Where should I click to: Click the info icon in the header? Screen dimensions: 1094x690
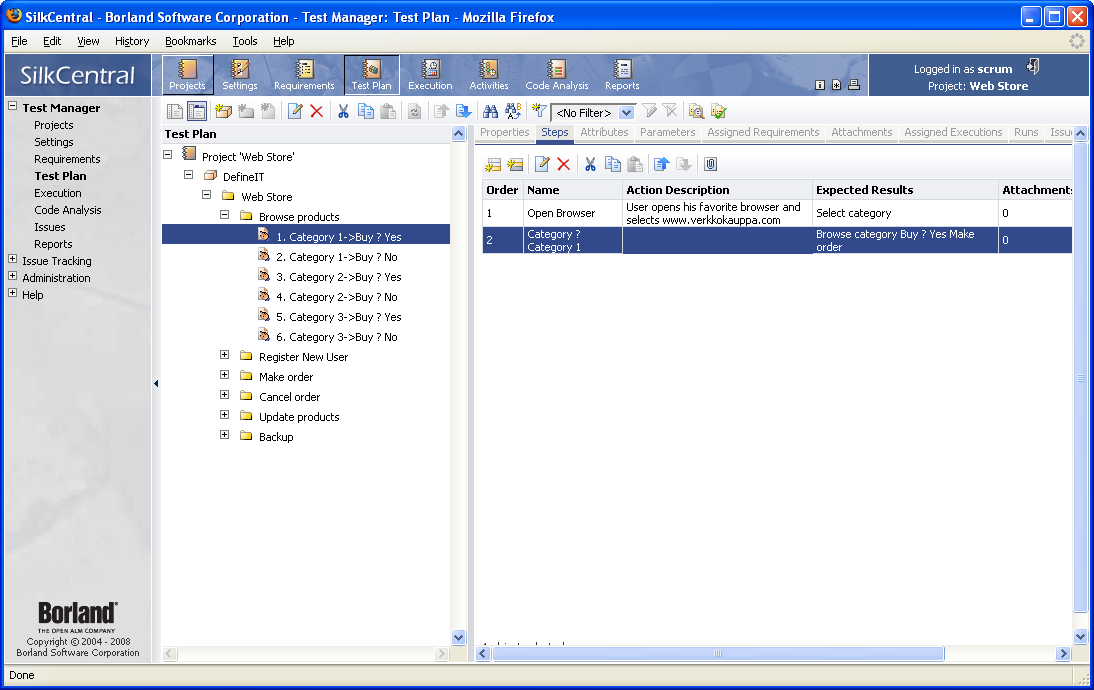coord(820,85)
